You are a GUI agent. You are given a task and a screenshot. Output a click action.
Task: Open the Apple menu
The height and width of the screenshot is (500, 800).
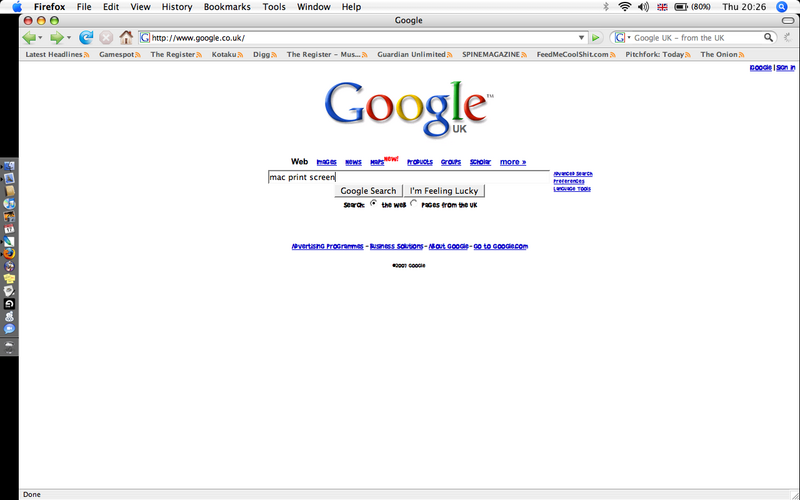pyautogui.click(x=17, y=7)
